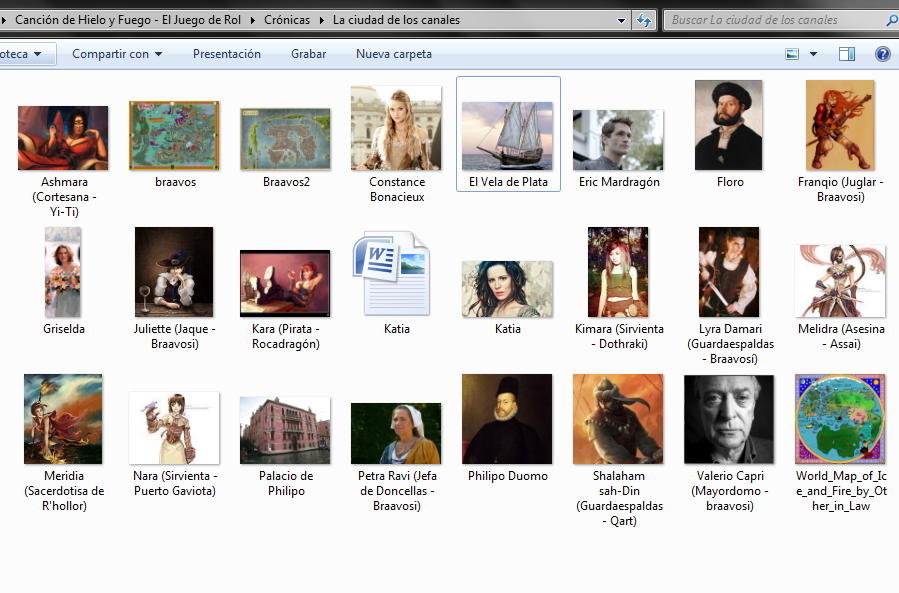Select the Valerio Capri (Mayordomo) image
The image size is (899, 593).
pos(729,419)
